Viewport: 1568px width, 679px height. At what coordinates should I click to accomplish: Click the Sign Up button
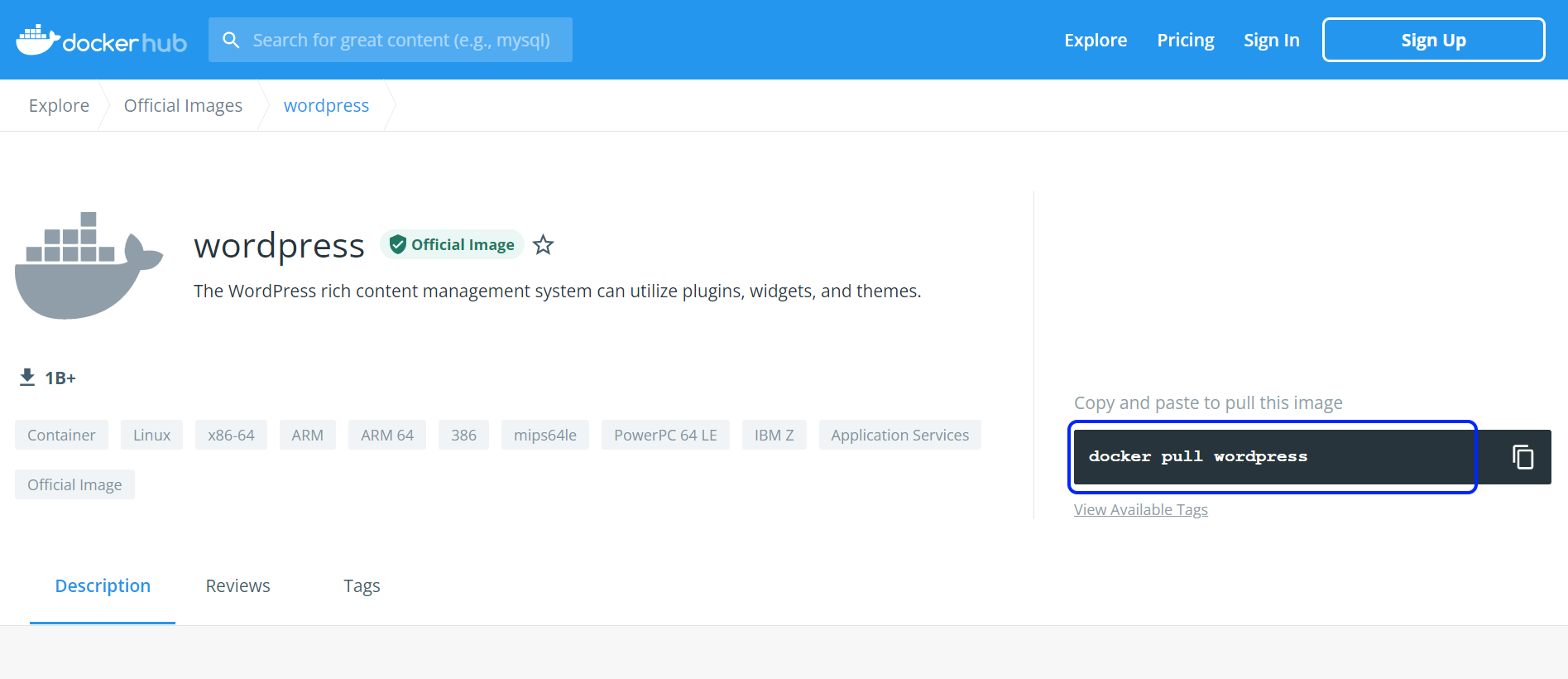tap(1433, 40)
